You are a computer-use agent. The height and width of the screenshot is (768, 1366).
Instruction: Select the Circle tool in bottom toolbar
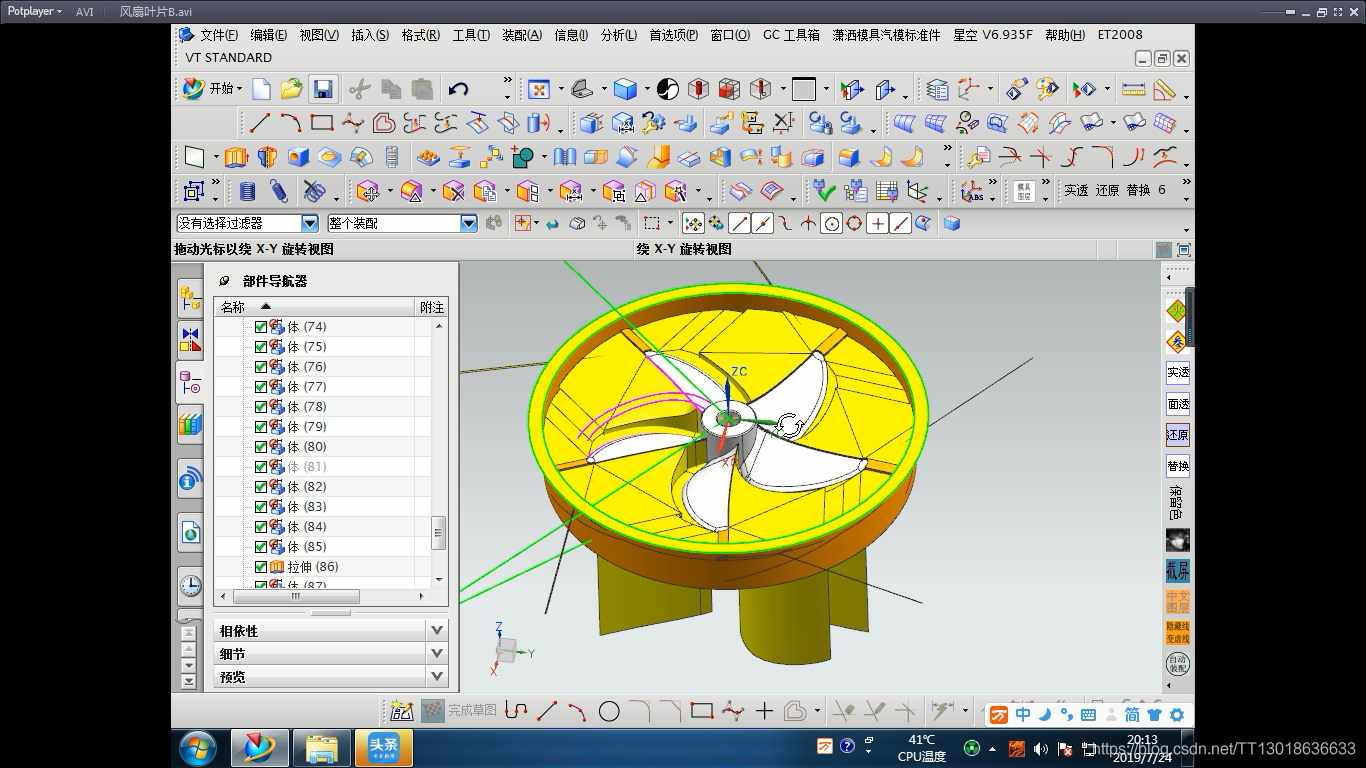[x=609, y=711]
